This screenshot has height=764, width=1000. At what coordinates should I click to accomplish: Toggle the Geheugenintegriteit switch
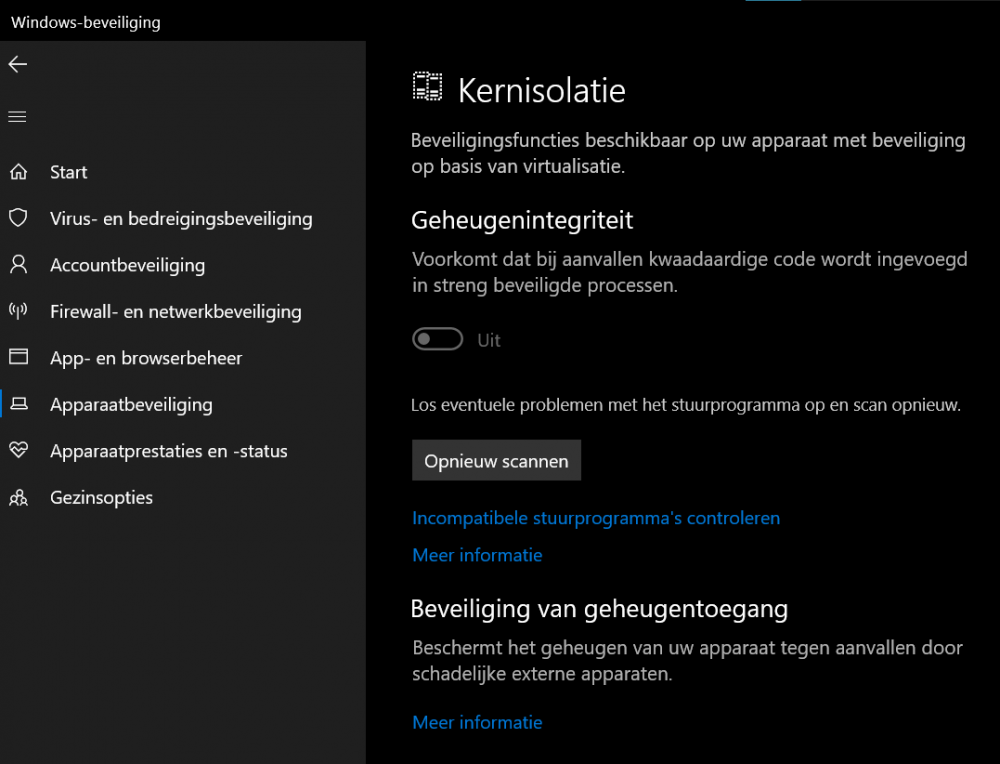[438, 340]
